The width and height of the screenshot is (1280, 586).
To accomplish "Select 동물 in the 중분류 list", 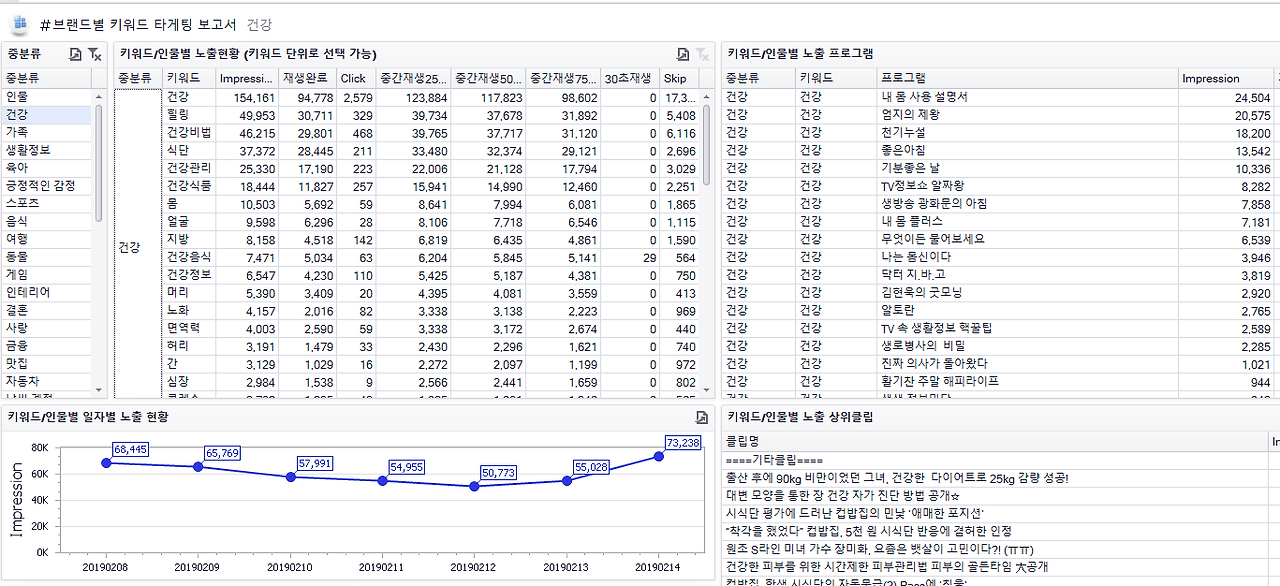I will tap(46, 257).
